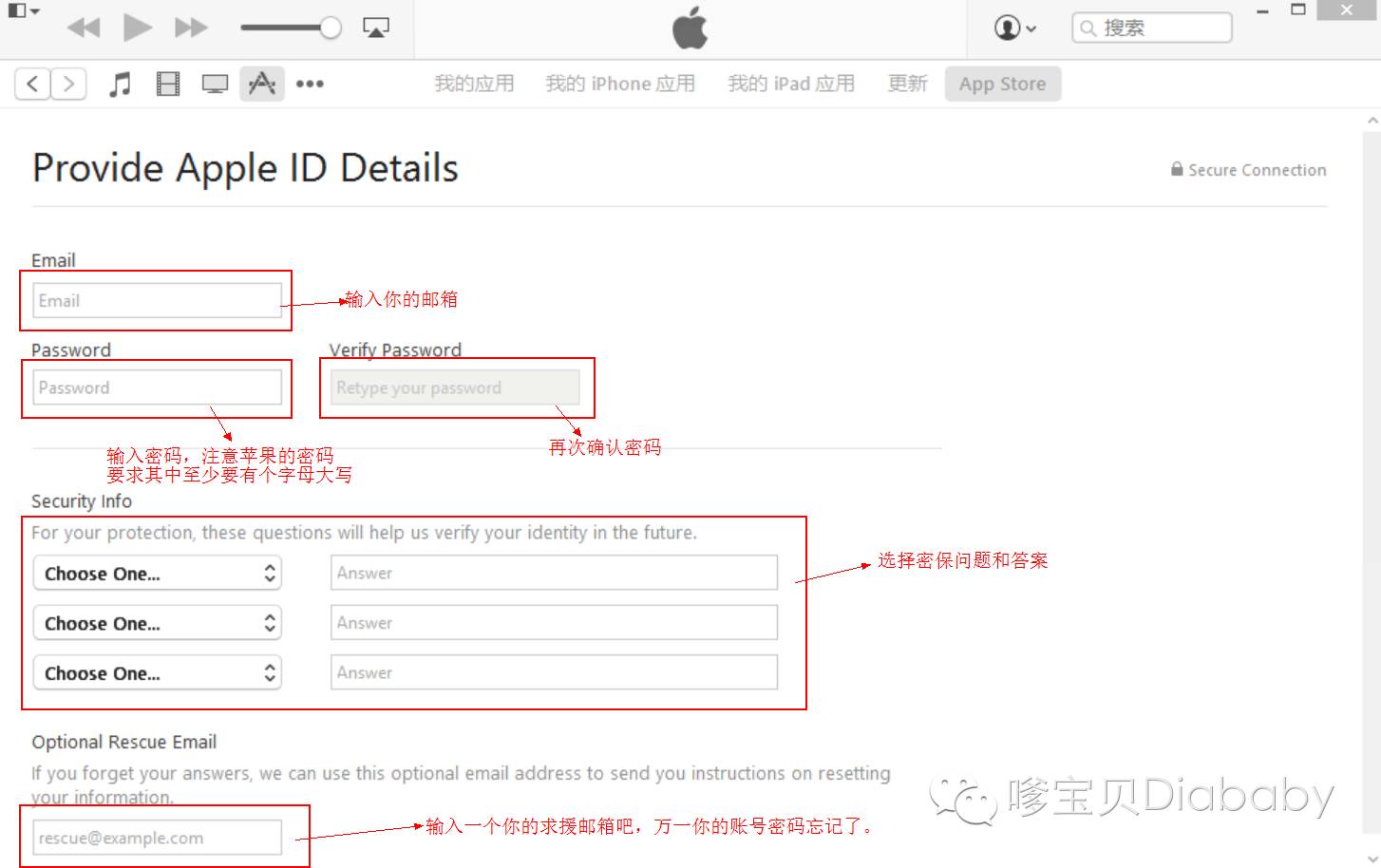Click the second security Answer field
The height and width of the screenshot is (868, 1381).
tap(554, 623)
